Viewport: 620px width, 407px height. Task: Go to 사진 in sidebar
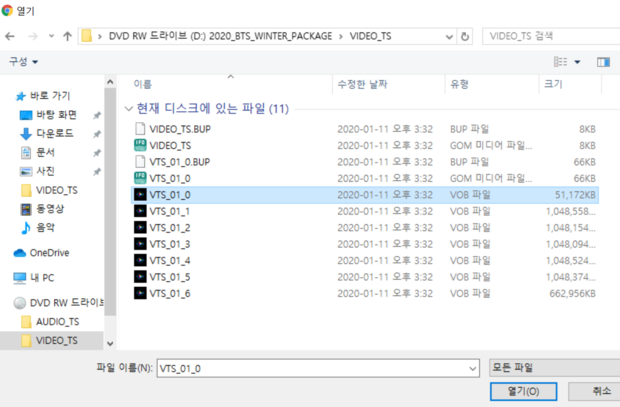point(37,171)
